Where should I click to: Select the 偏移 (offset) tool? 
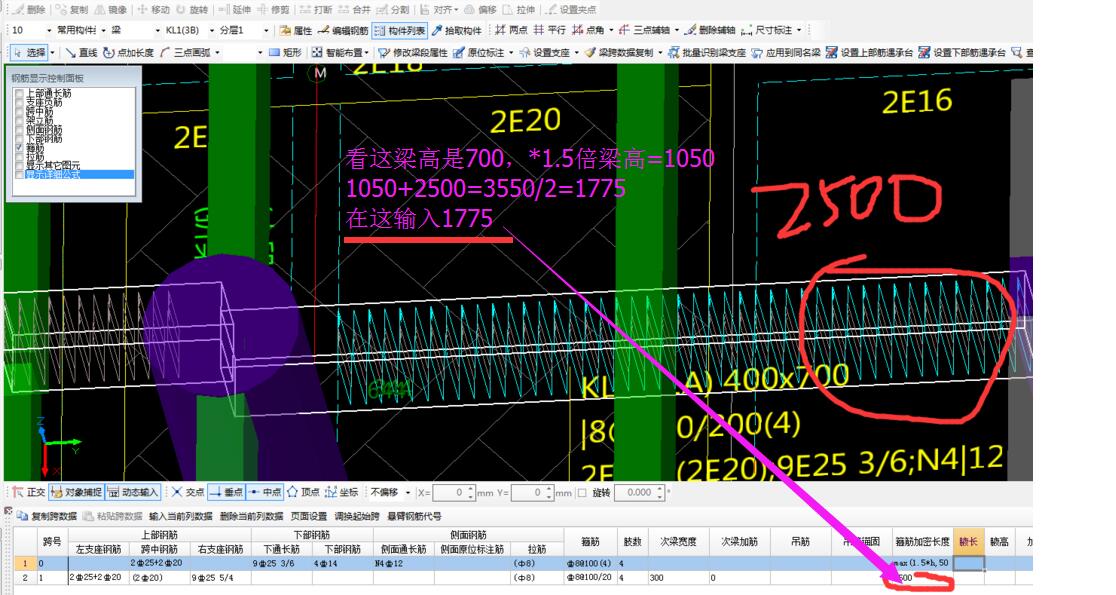pos(480,10)
